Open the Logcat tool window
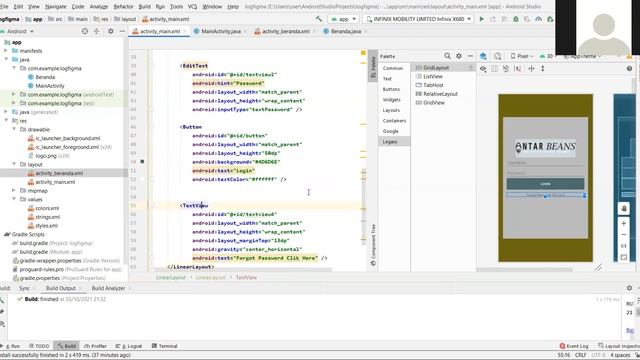Image resolution: width=640 pixels, height=360 pixels. tap(129, 346)
